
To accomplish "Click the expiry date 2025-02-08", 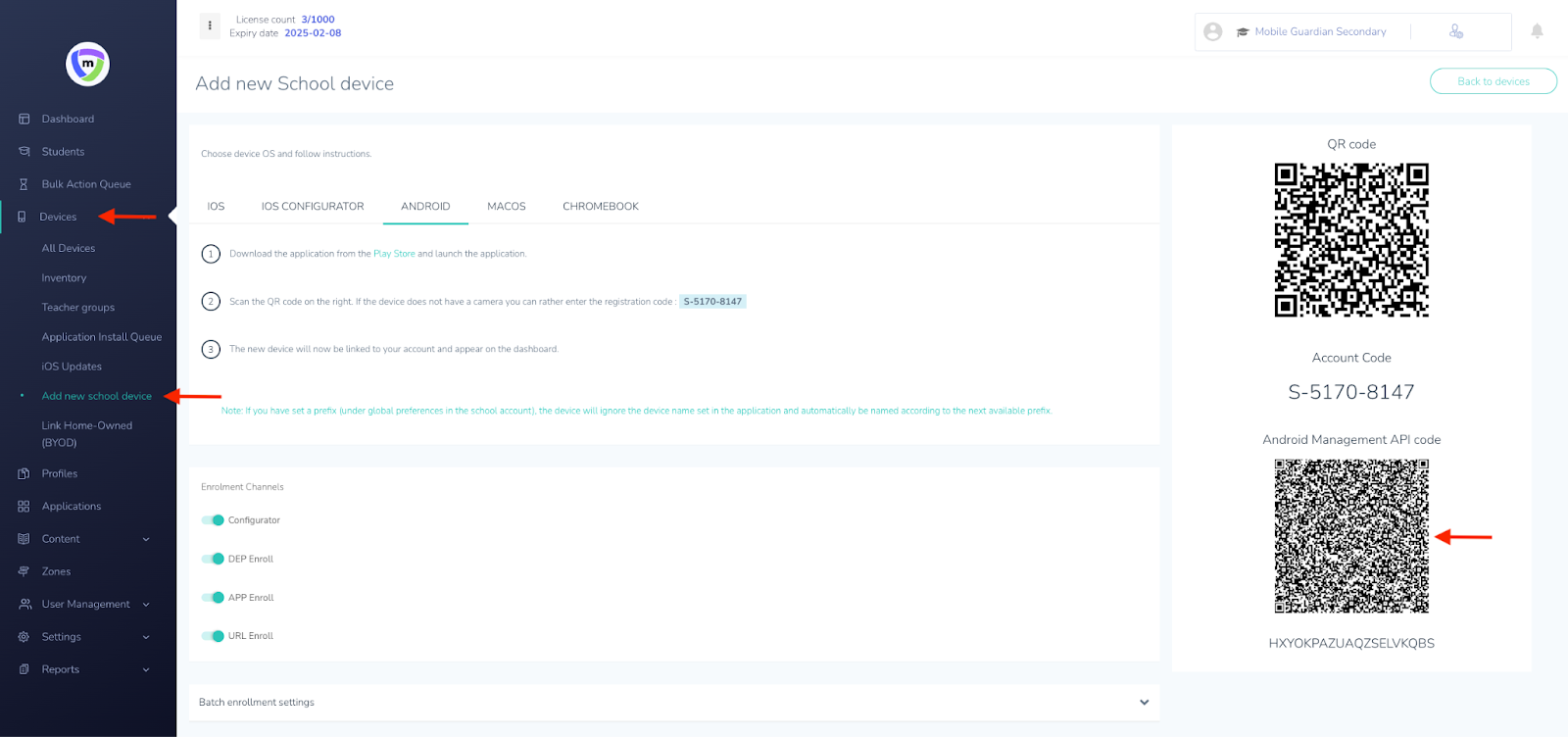I will [313, 33].
